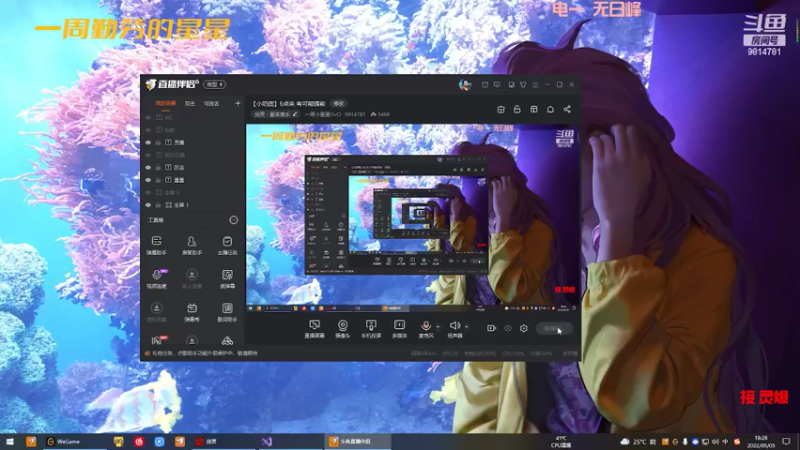Open the lyrics assistant tool icon in third row
The image size is (800, 450).
[227, 312]
